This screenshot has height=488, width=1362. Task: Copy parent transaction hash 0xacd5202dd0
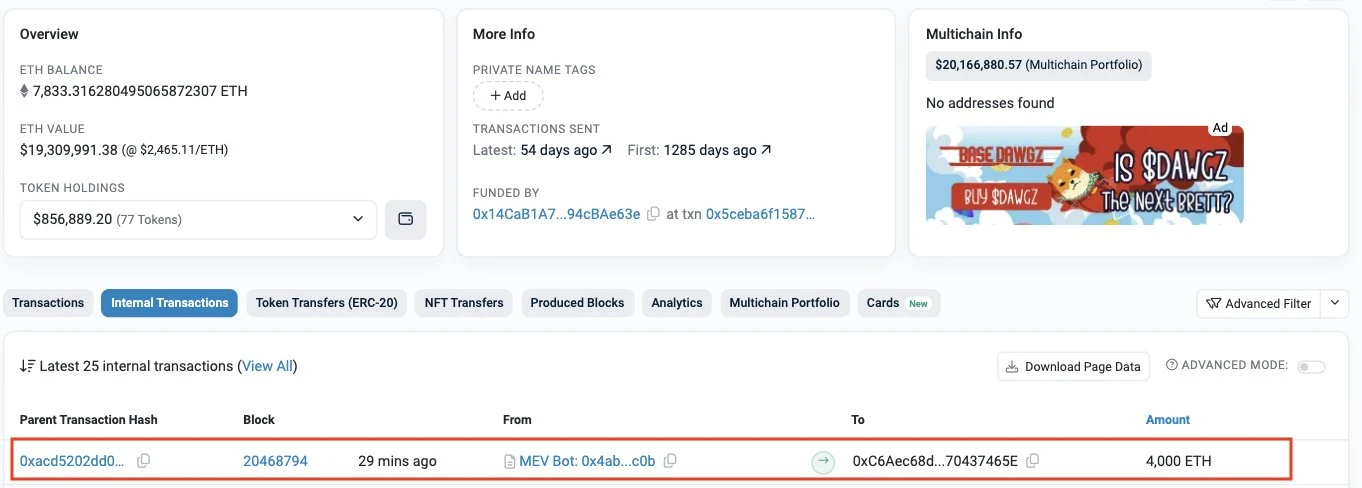(143, 461)
